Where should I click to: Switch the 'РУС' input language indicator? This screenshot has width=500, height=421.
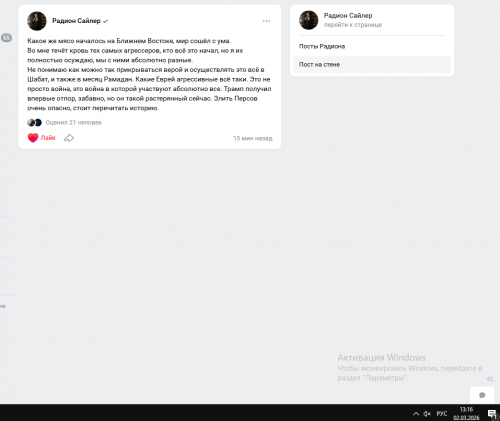tap(442, 414)
